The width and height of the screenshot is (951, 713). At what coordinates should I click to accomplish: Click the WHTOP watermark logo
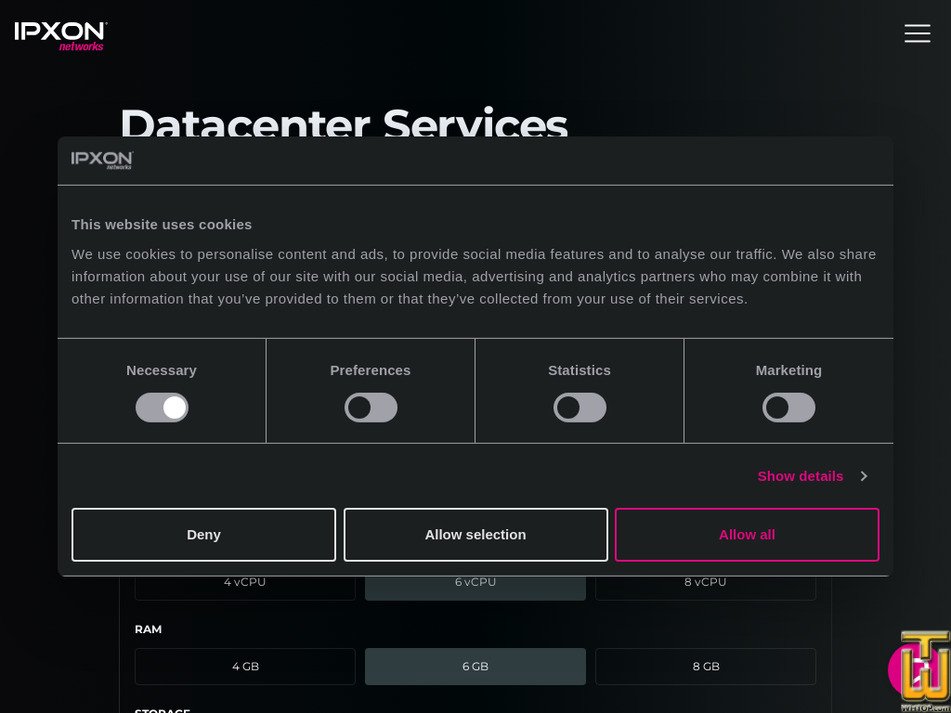click(x=920, y=668)
